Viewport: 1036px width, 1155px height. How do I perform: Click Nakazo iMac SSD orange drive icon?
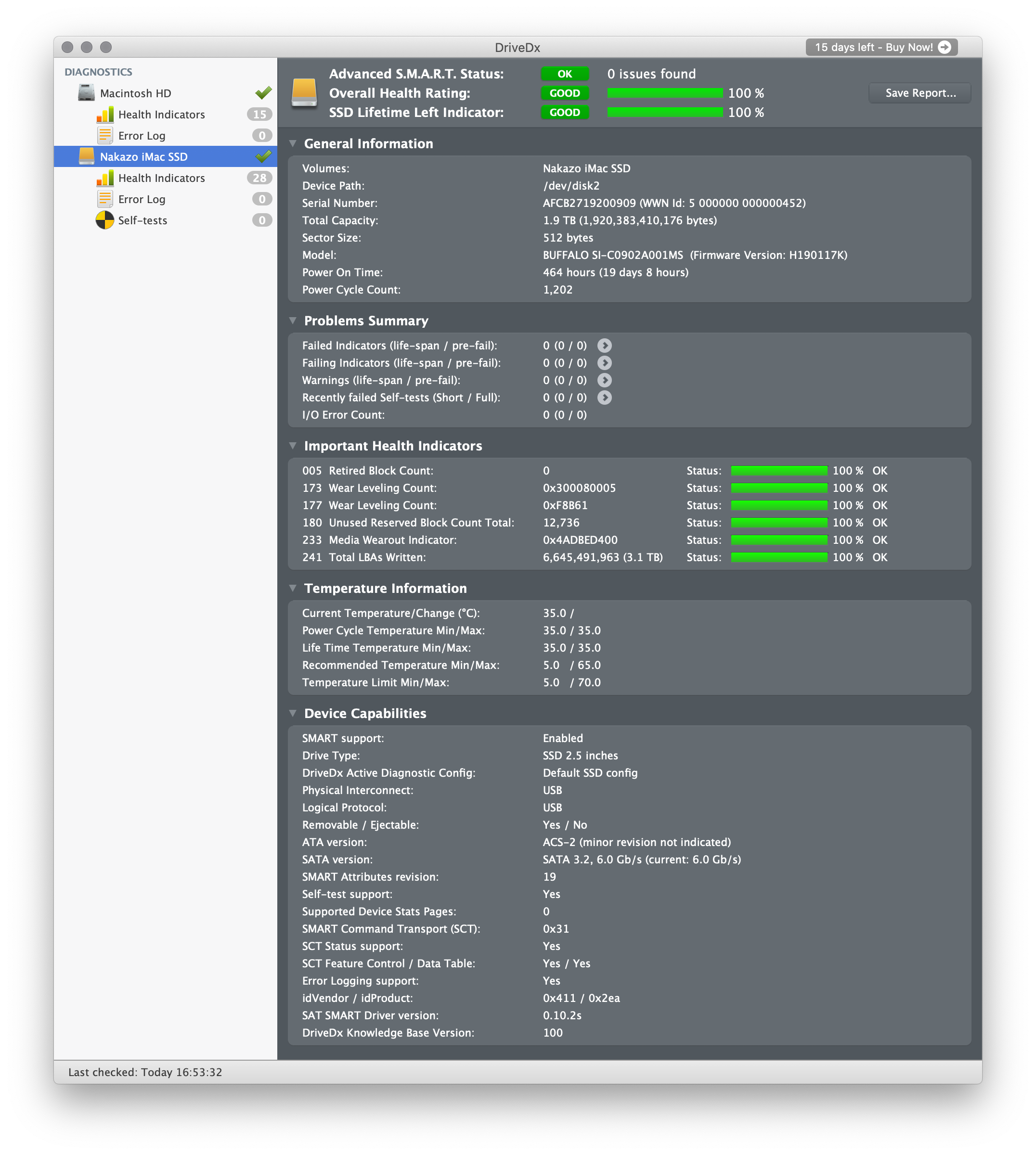pyautogui.click(x=86, y=156)
